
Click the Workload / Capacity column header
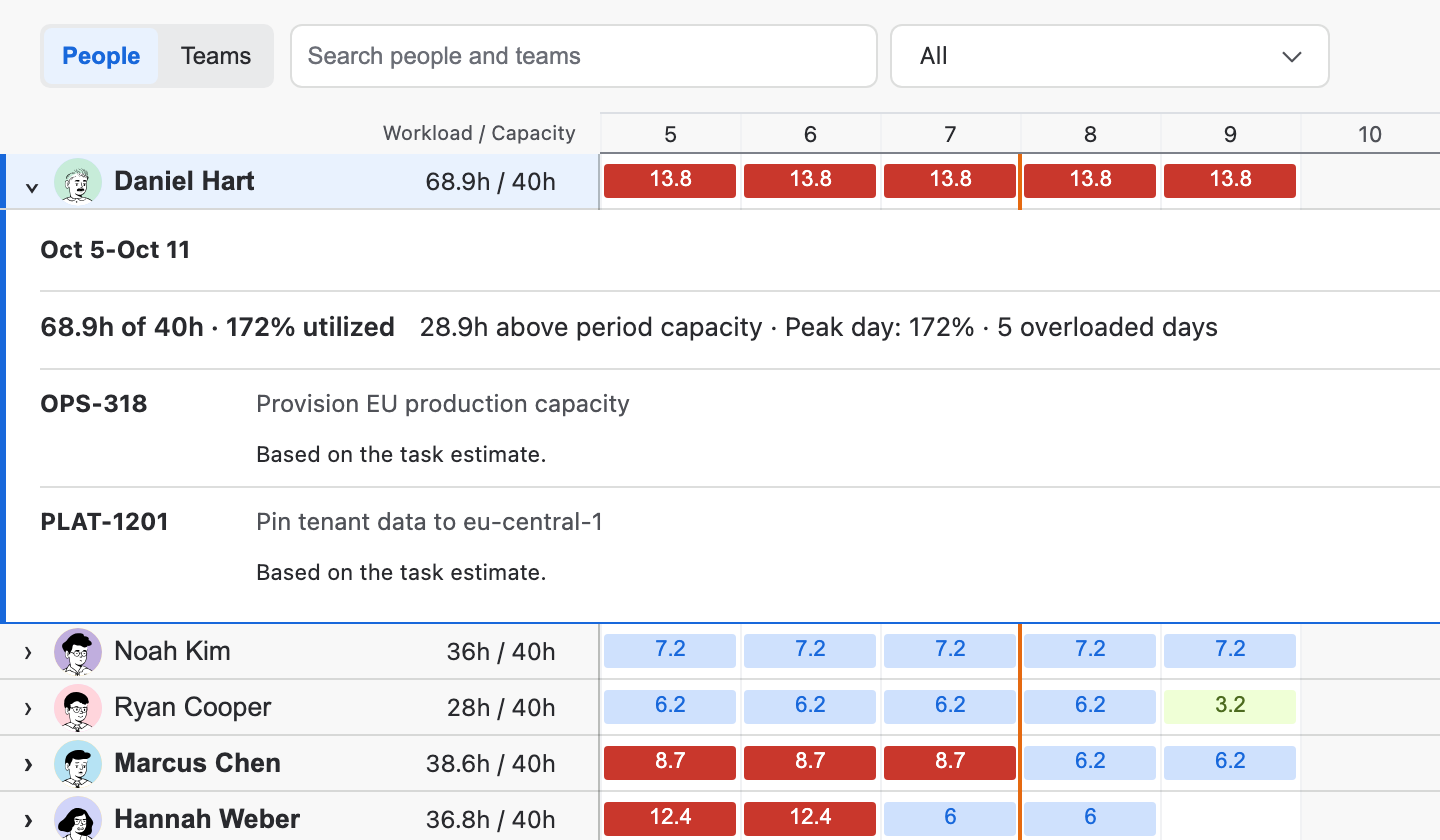479,133
